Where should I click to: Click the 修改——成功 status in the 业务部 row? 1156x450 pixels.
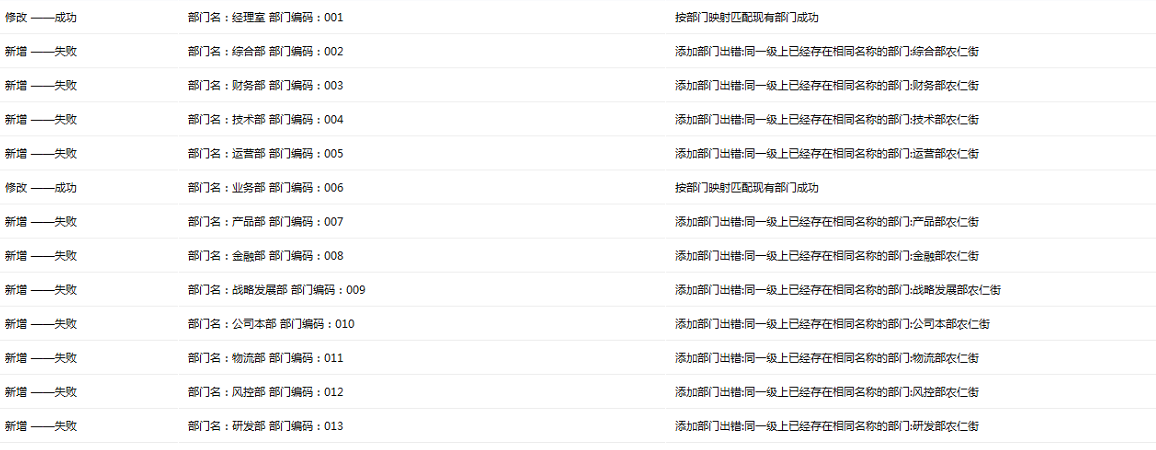[41, 188]
